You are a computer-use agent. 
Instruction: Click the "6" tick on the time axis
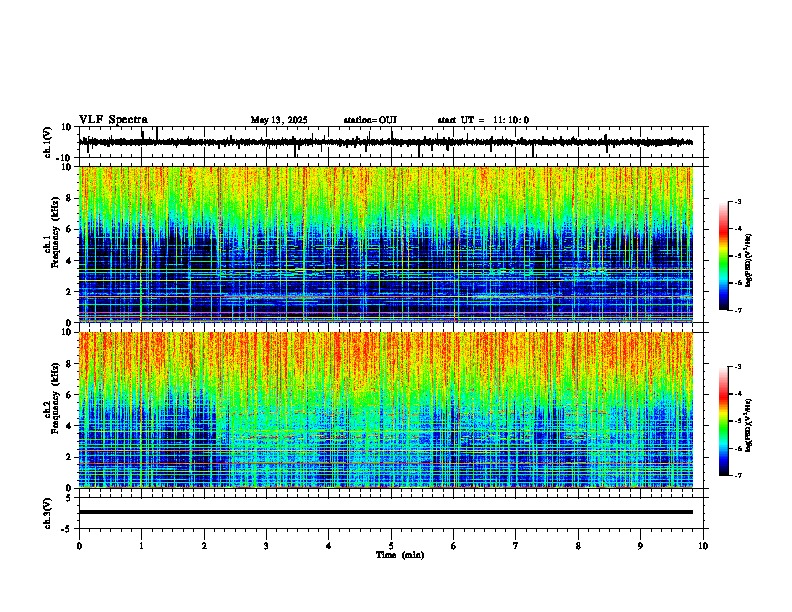click(454, 546)
